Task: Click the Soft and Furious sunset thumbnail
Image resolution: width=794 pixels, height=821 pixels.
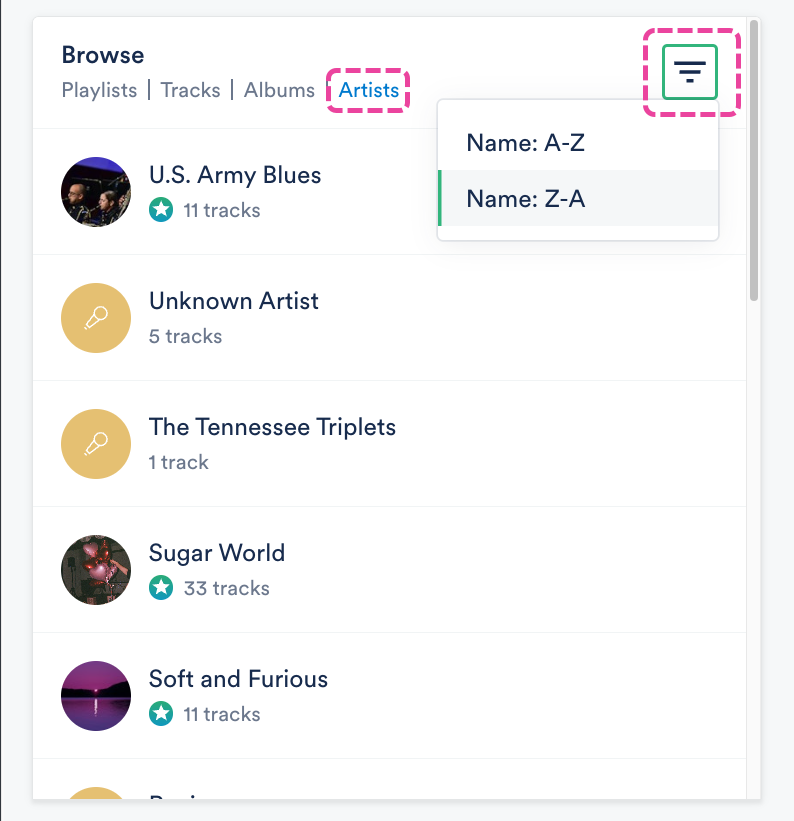Action: pos(96,696)
